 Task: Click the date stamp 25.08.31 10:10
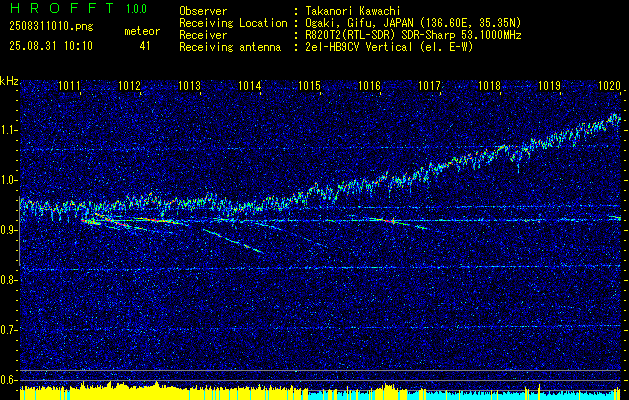51,46
